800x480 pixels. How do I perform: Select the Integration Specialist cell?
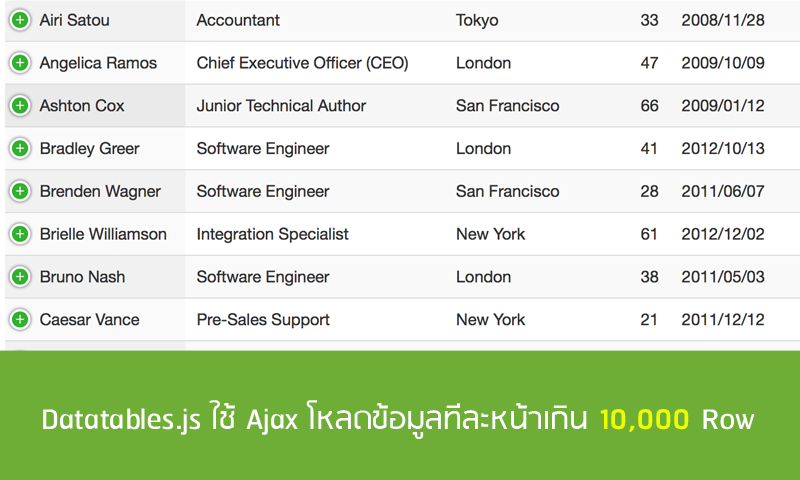(x=272, y=234)
